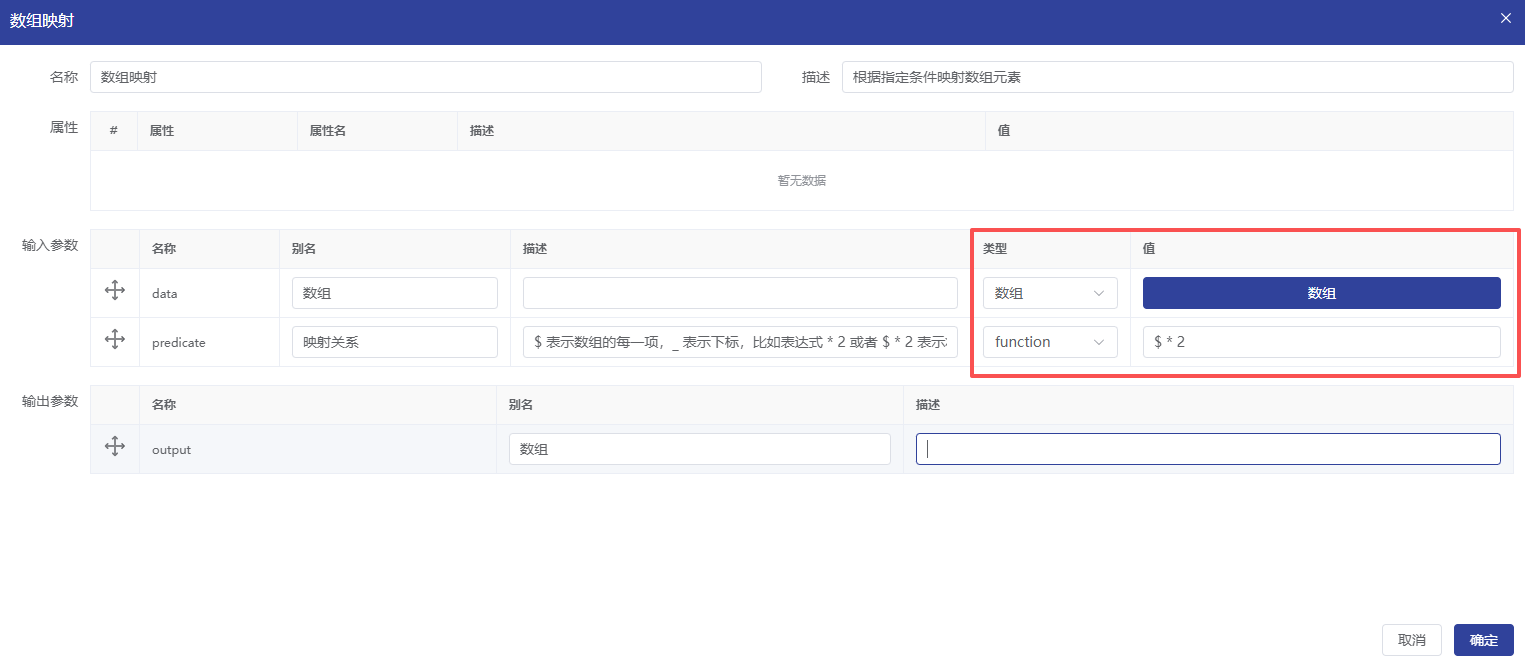Viewport: 1525px width, 665px height.
Task: Open the function type dropdown for predicate
Action: pyautogui.click(x=1049, y=342)
